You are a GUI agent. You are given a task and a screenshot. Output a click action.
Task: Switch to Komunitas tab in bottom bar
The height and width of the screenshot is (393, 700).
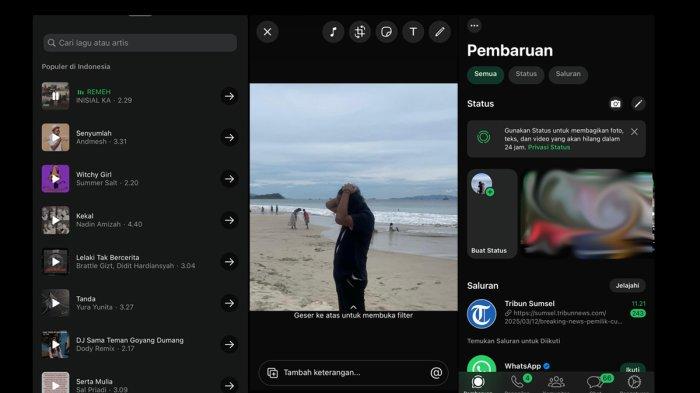coord(556,383)
